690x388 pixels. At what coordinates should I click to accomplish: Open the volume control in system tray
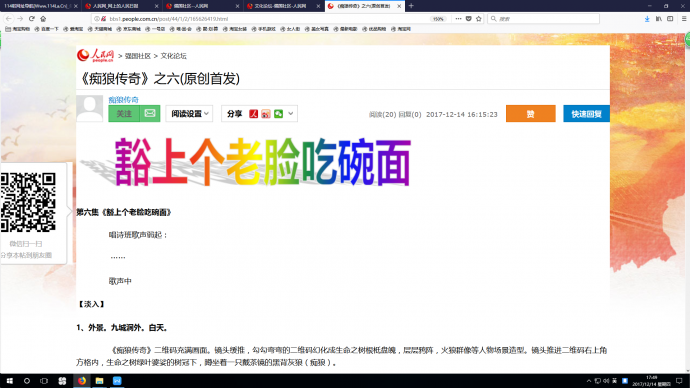(606, 381)
